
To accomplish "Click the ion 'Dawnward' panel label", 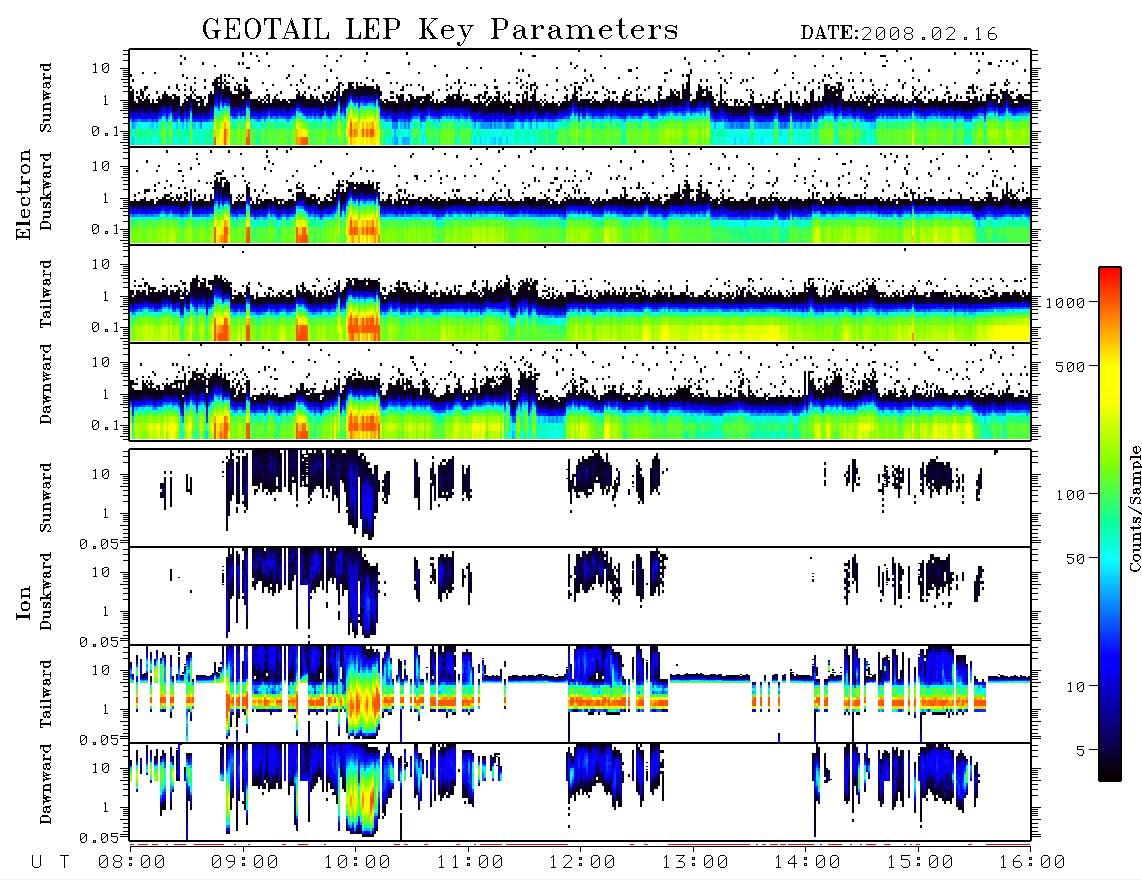I will (46, 783).
